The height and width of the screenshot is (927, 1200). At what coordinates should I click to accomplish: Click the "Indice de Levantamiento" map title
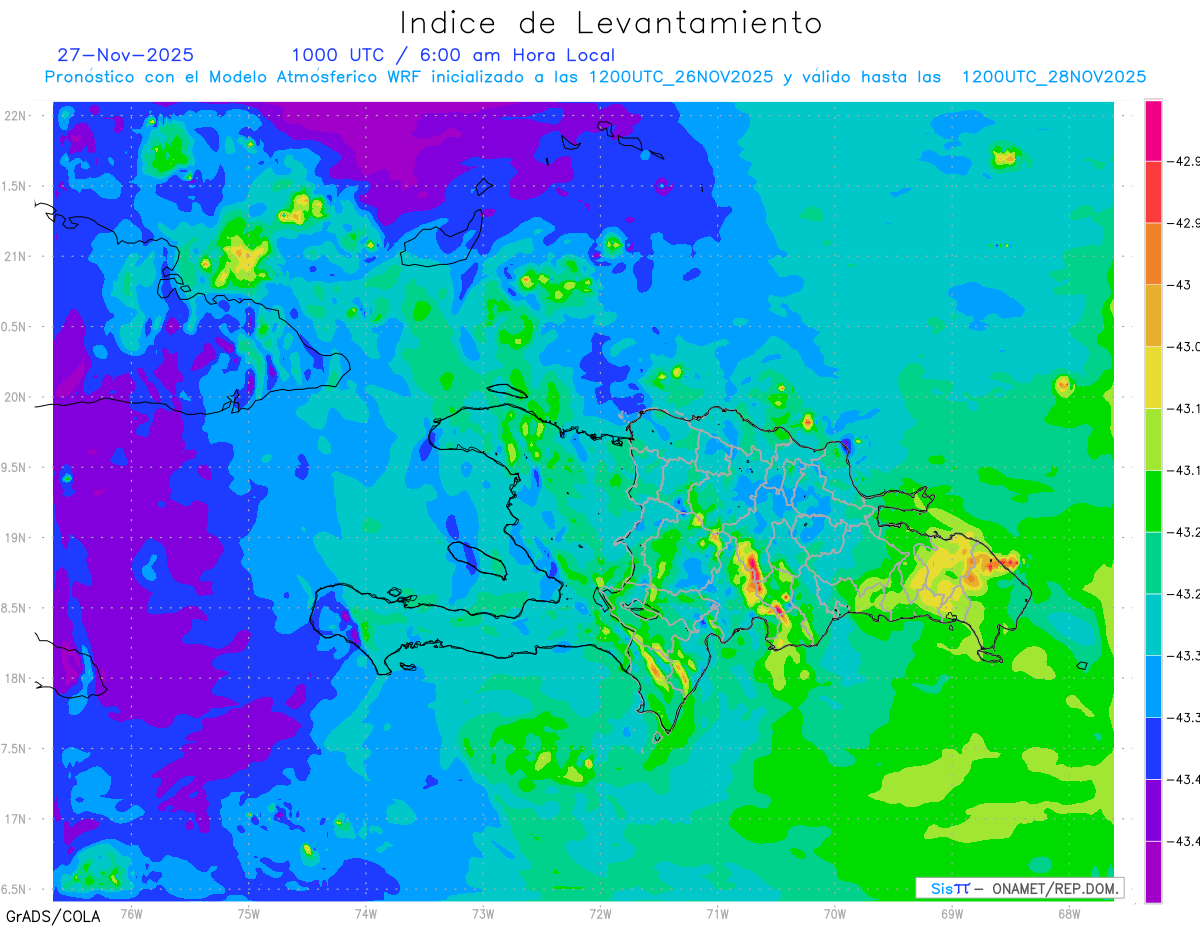[x=611, y=23]
